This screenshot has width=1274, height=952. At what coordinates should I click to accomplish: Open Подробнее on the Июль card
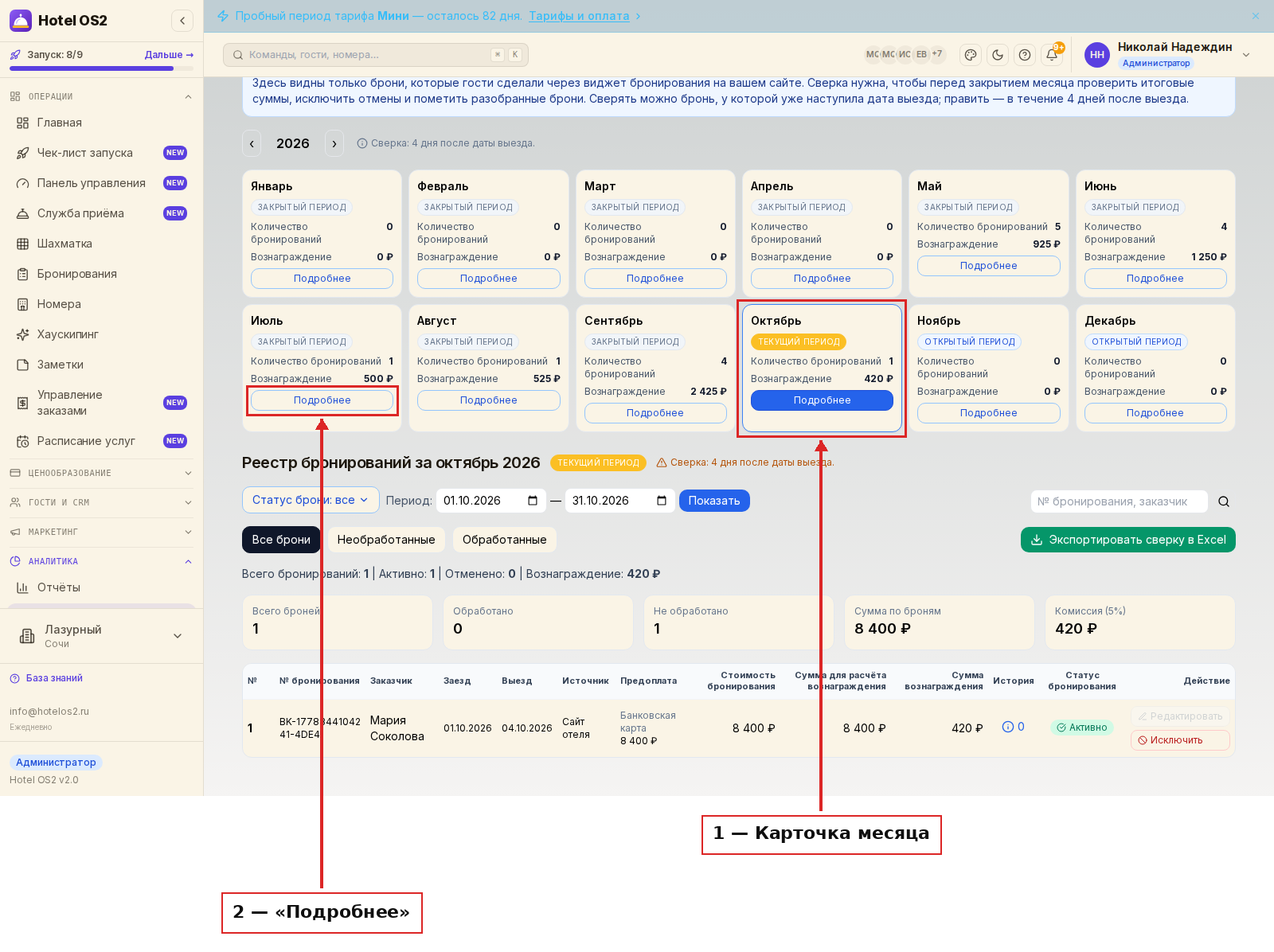(322, 400)
